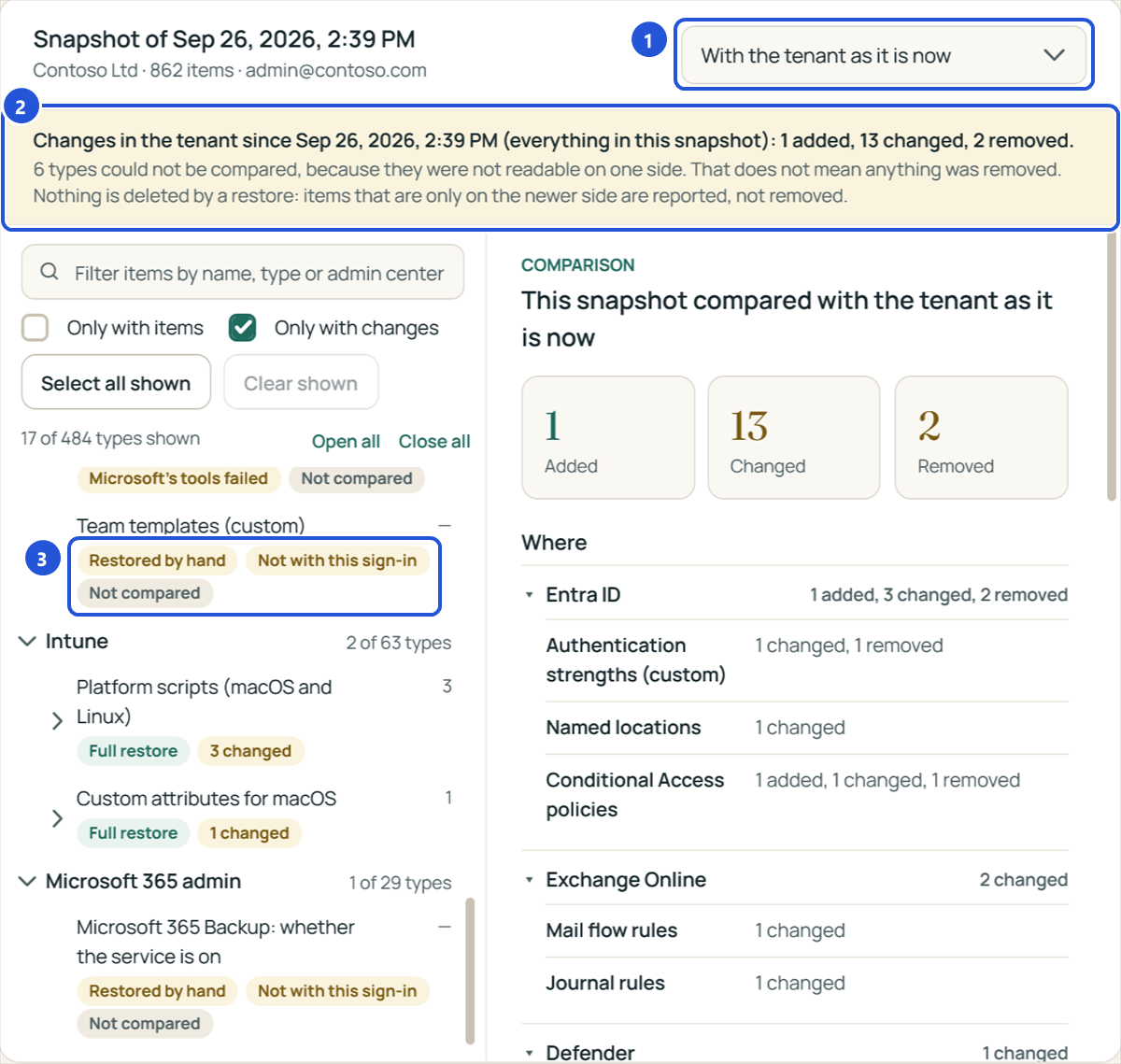This screenshot has height=1064, width=1121.
Task: Click the left list scrollbar
Action: click(470, 970)
